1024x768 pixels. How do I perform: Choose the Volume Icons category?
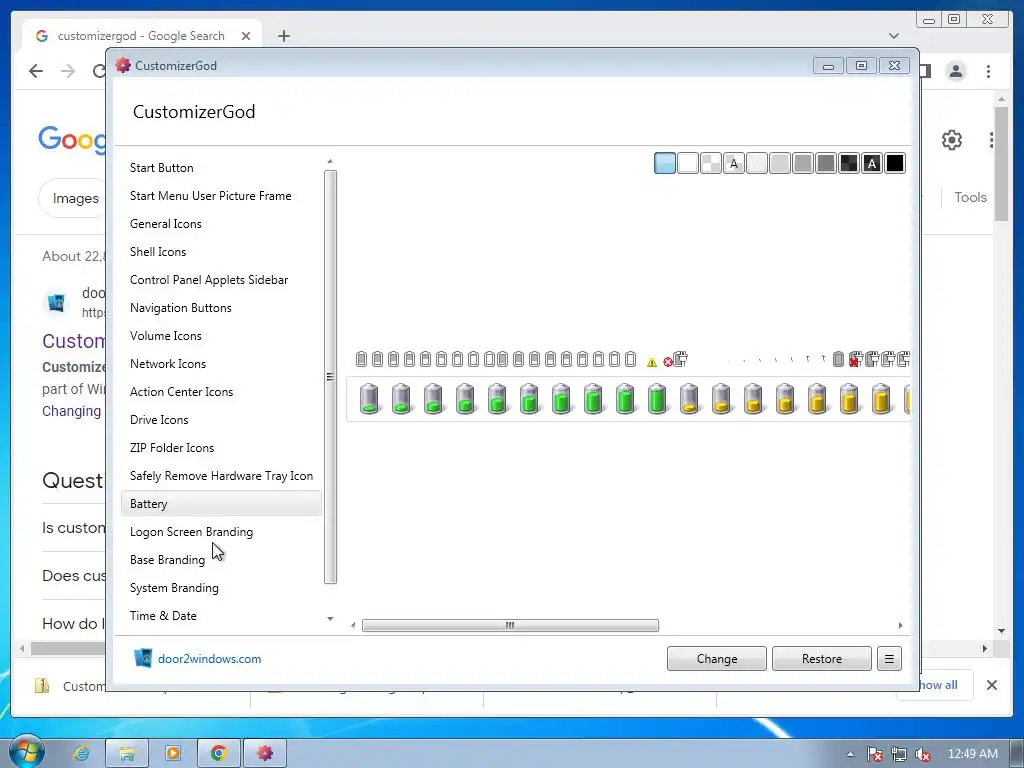point(166,336)
